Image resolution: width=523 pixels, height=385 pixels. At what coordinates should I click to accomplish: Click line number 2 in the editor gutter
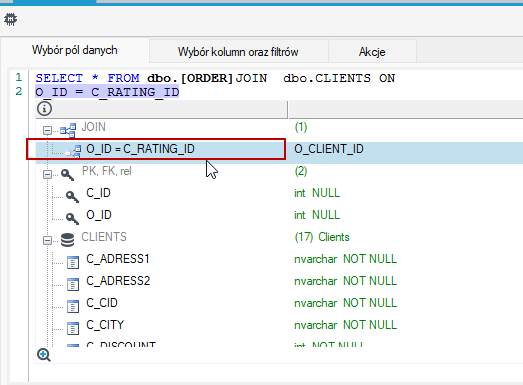tap(19, 91)
